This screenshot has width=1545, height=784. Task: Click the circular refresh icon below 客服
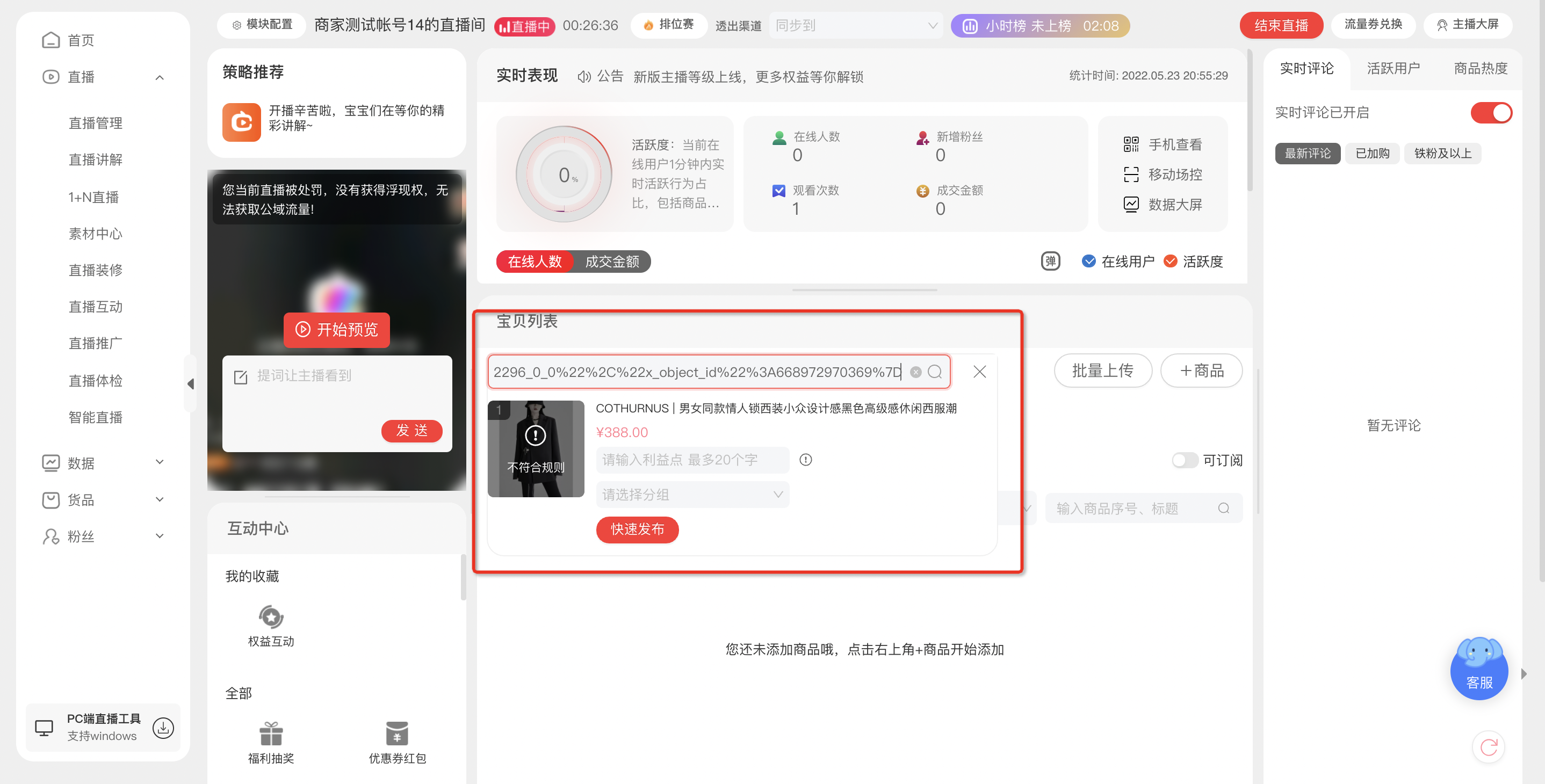[x=1489, y=747]
